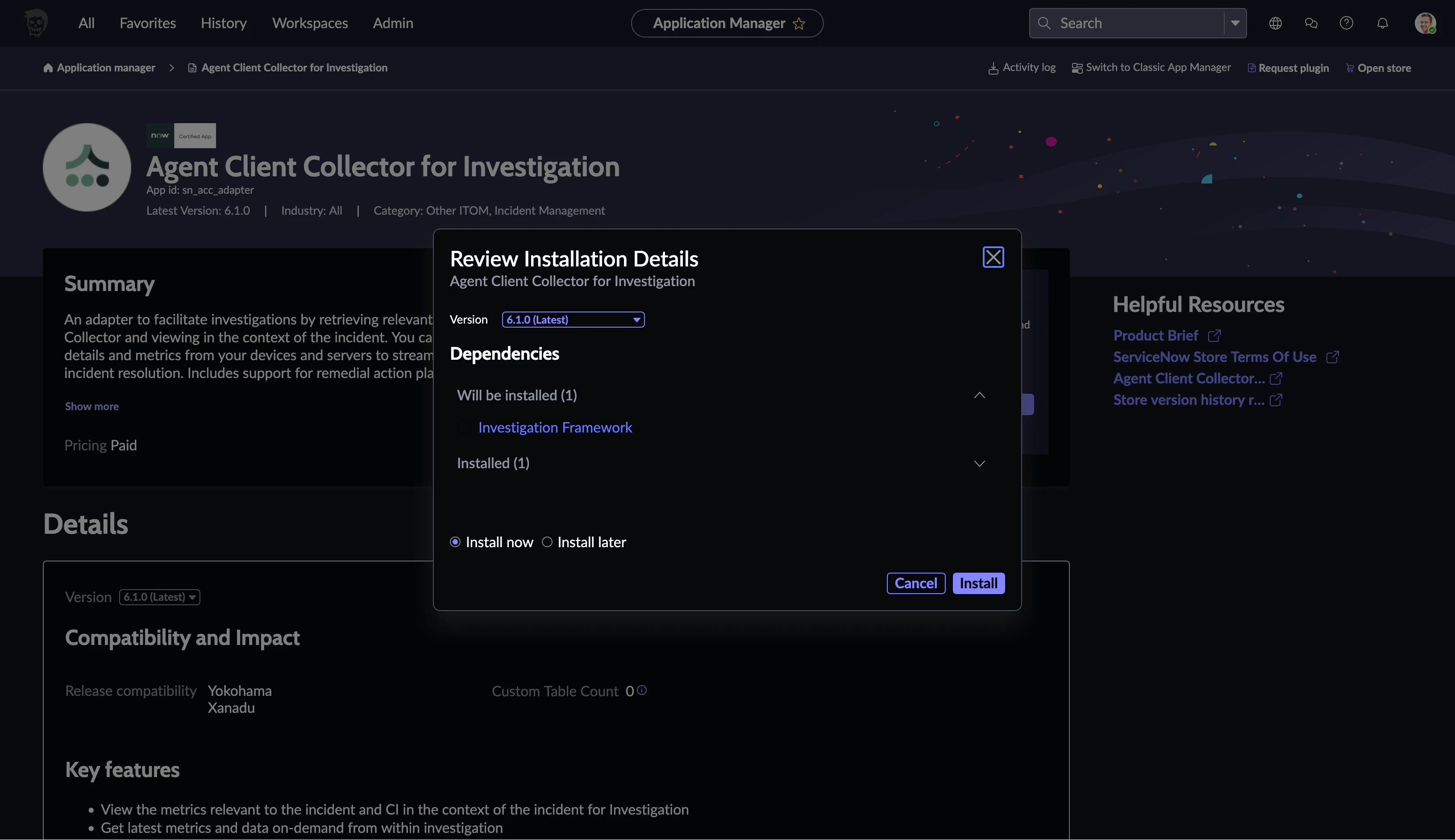Focus the Search input field
Viewport: 1455px width, 840px height.
(1138, 23)
